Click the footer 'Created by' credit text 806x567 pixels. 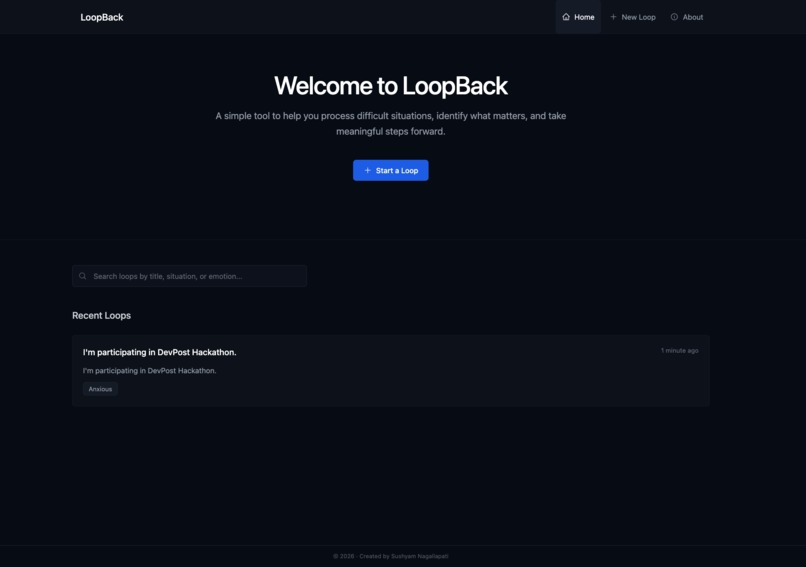click(x=391, y=556)
